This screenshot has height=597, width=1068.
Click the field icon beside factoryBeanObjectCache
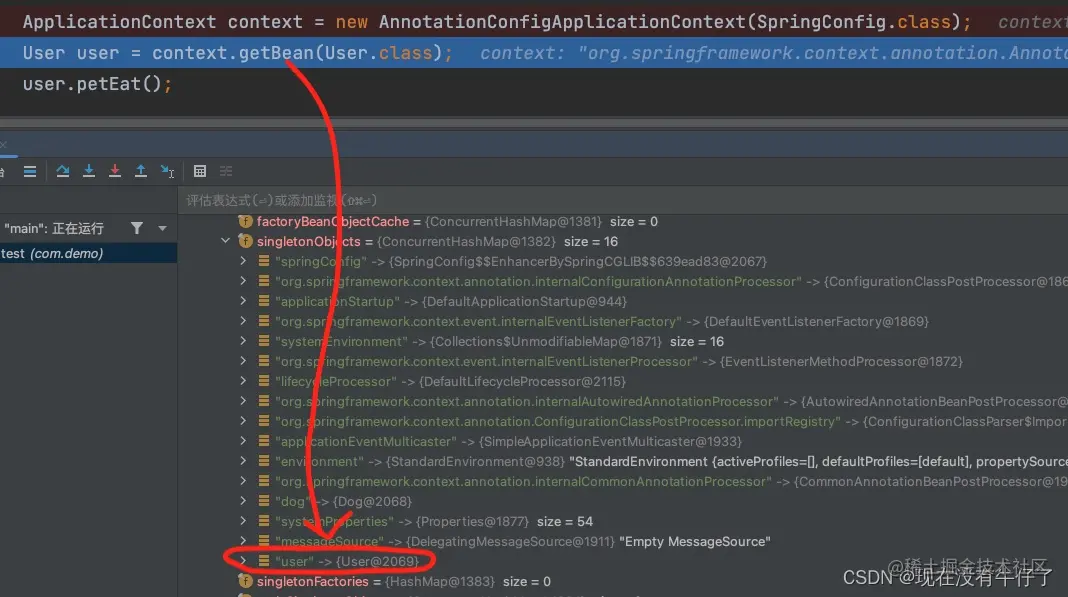click(x=245, y=221)
